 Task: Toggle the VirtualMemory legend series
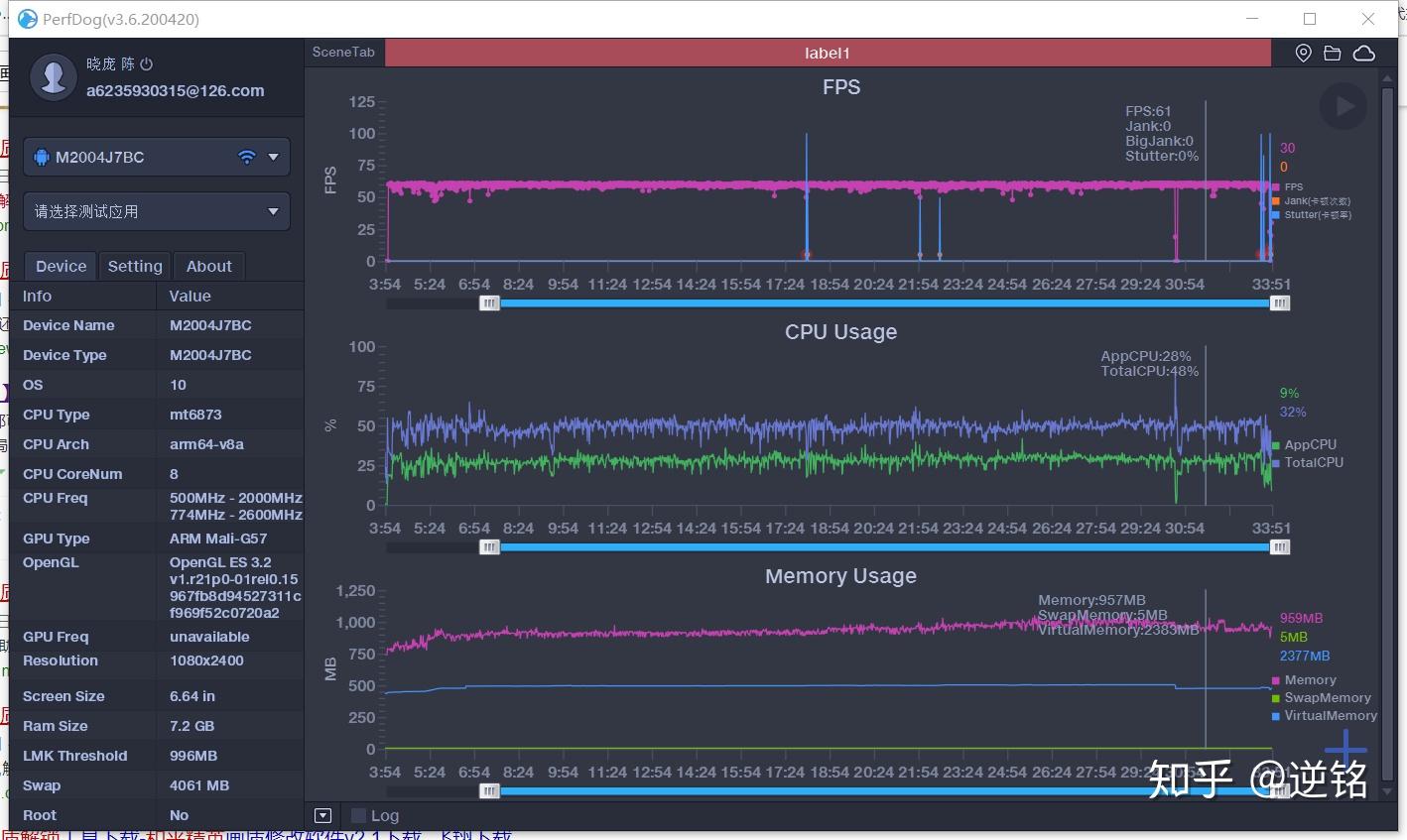coord(1325,715)
